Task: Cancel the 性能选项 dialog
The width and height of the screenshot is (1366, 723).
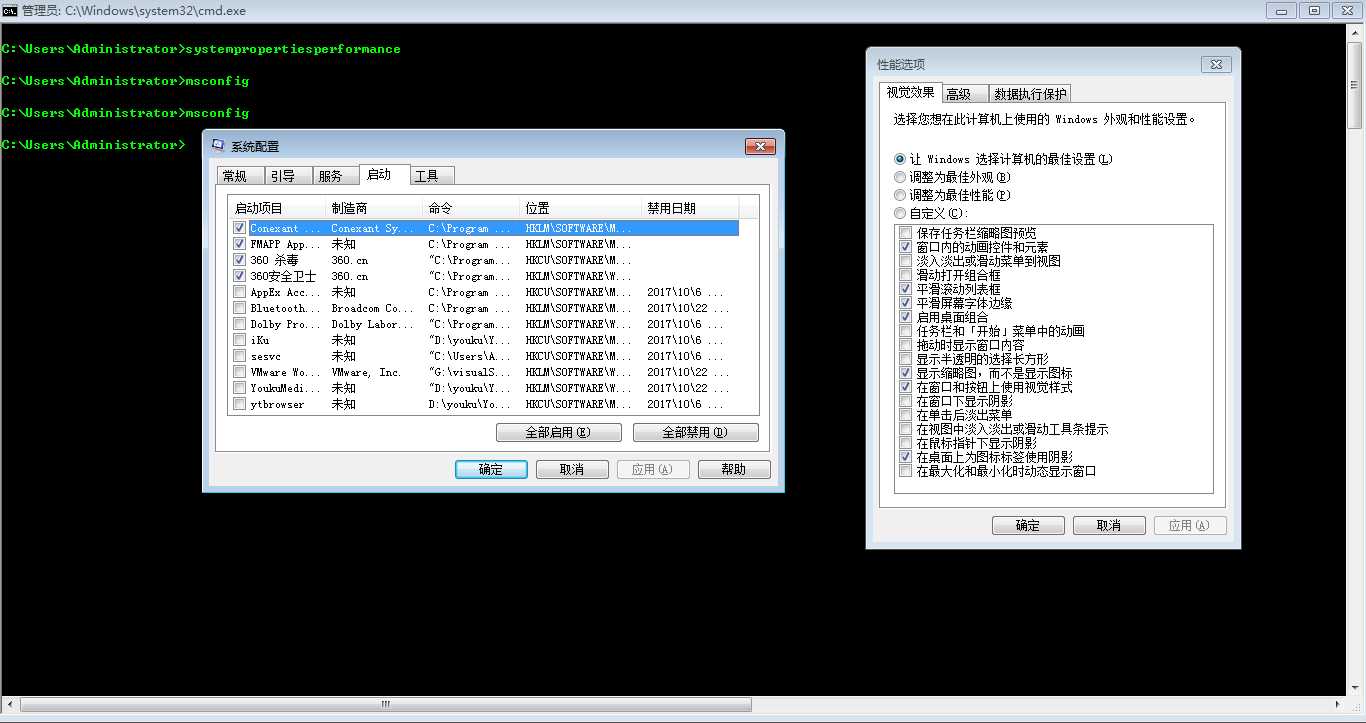Action: coord(1109,525)
